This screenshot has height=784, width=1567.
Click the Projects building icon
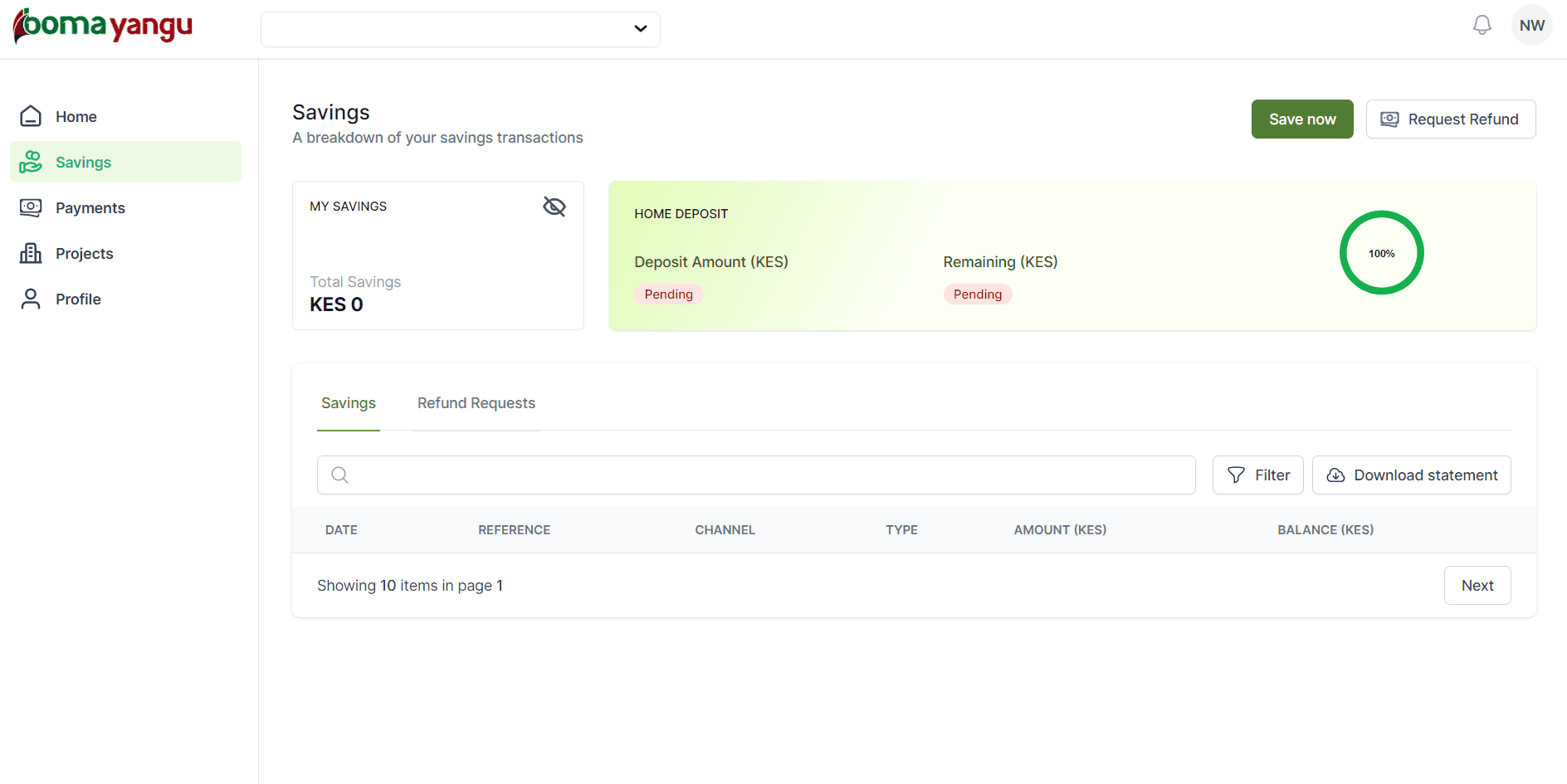pos(30,253)
